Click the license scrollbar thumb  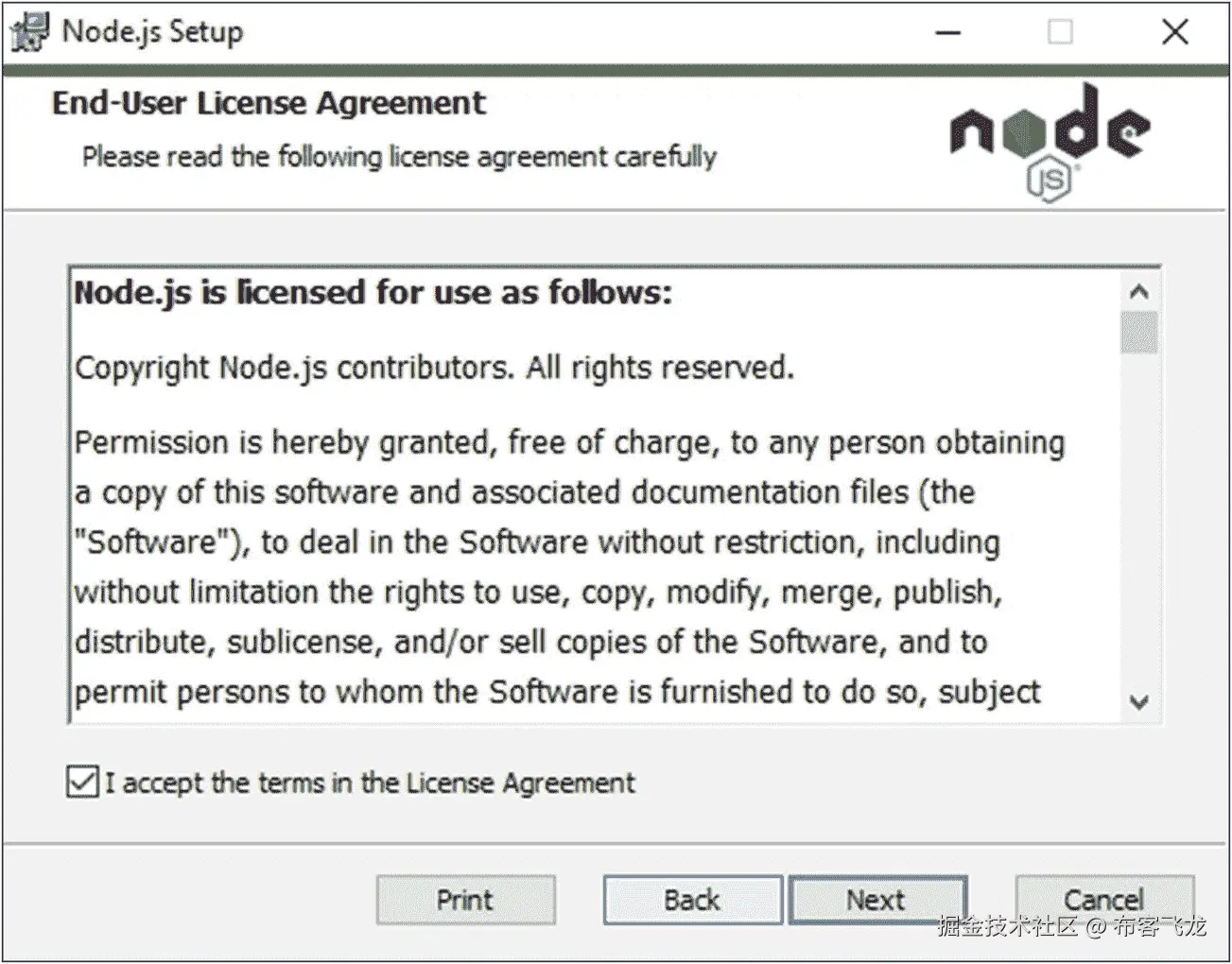pyautogui.click(x=1138, y=333)
